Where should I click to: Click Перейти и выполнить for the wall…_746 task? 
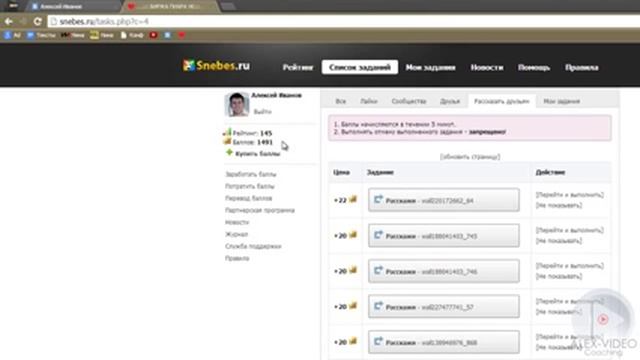click(x=570, y=266)
